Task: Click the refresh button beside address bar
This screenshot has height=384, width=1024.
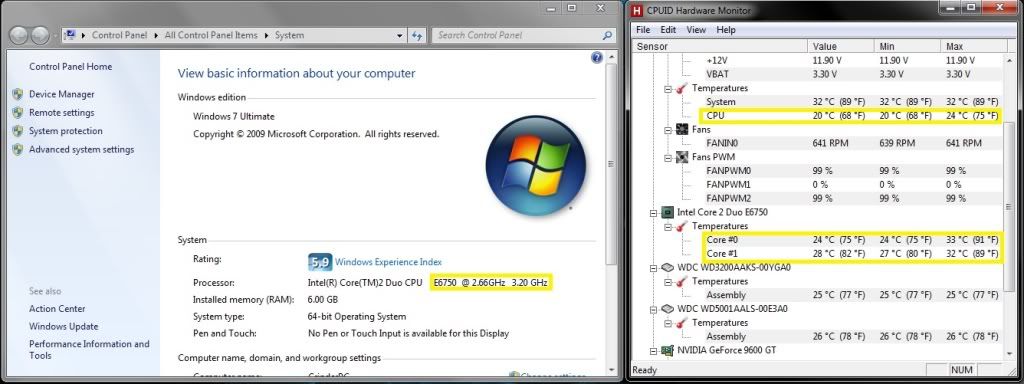Action: tap(416, 35)
